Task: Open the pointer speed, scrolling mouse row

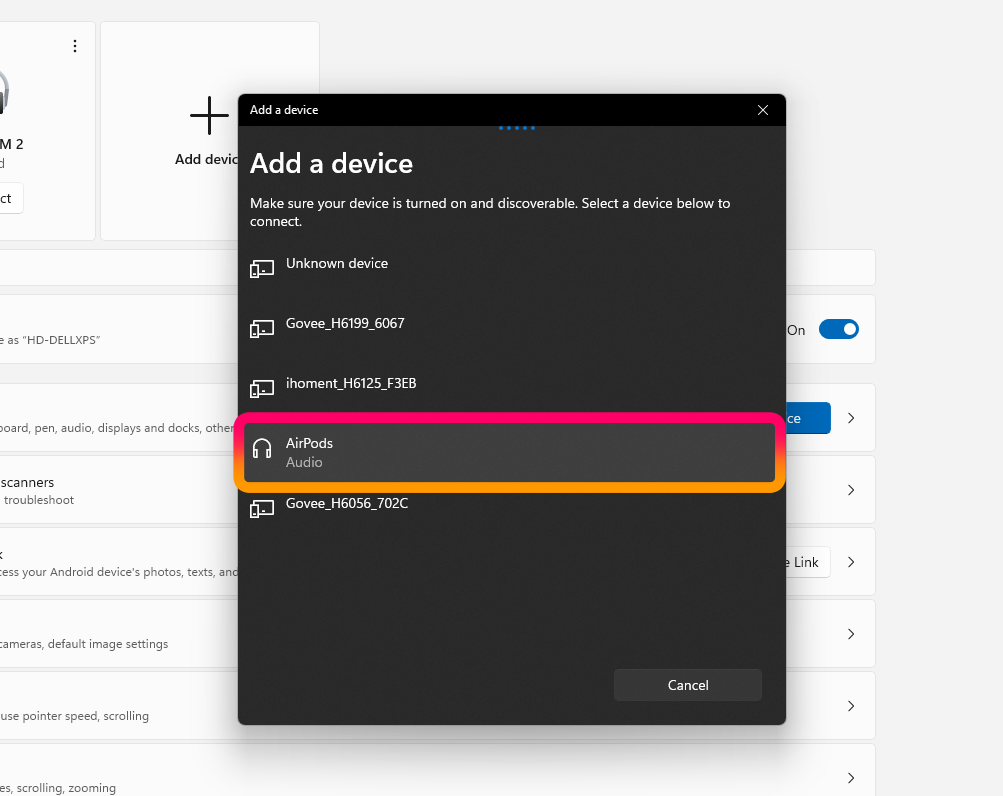Action: [438, 706]
